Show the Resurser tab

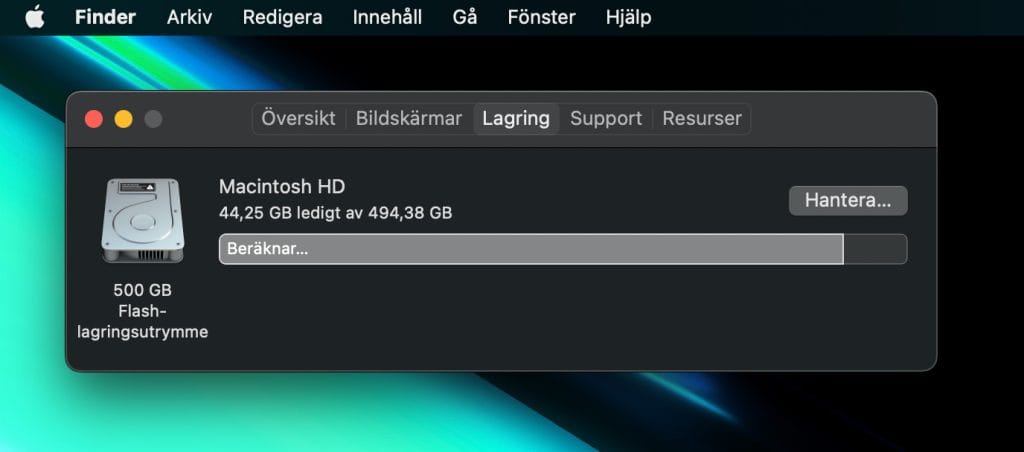[x=702, y=119]
